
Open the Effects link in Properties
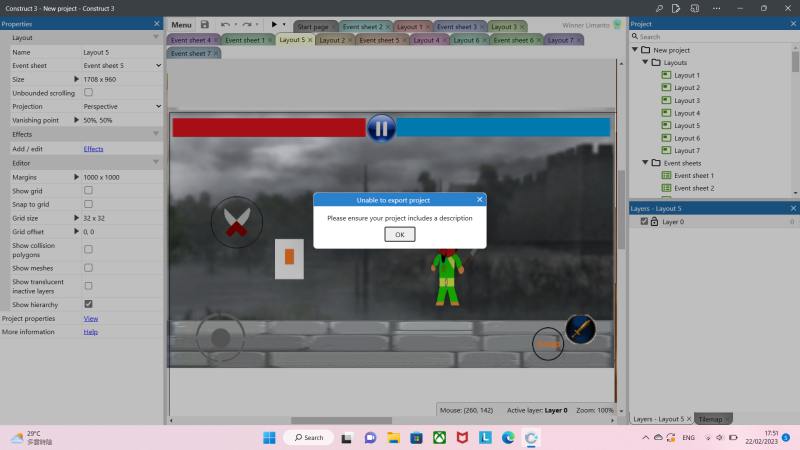click(x=93, y=149)
